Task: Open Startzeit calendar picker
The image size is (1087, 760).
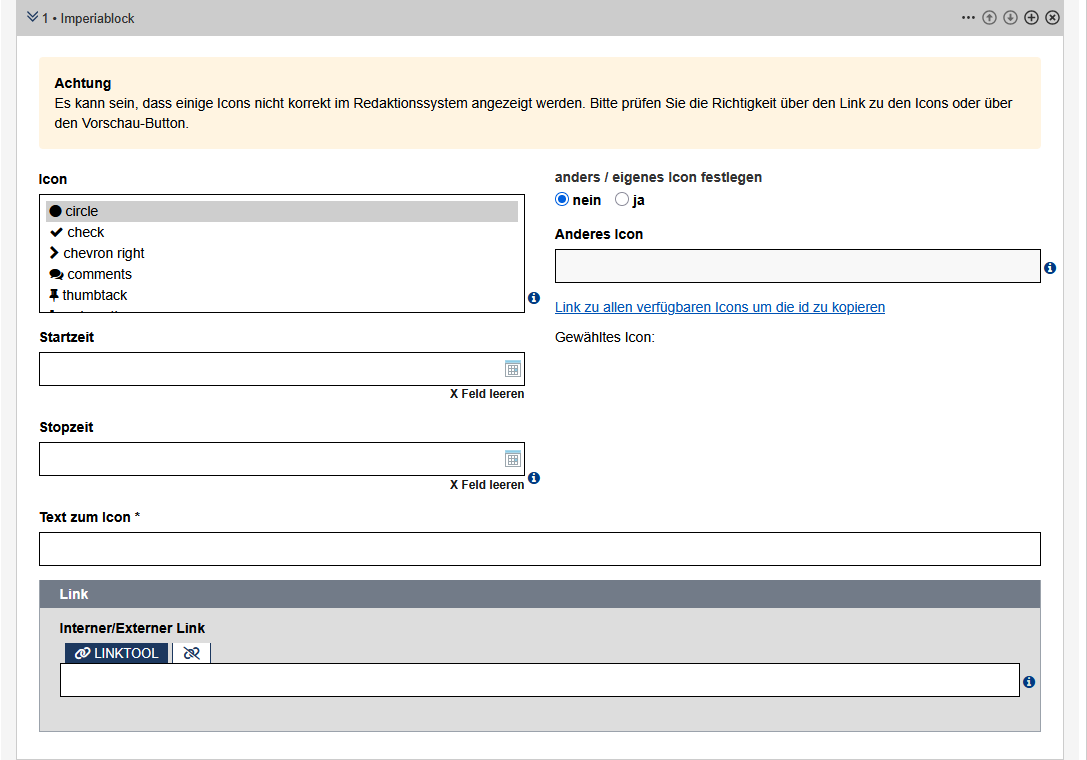Action: coord(513,369)
